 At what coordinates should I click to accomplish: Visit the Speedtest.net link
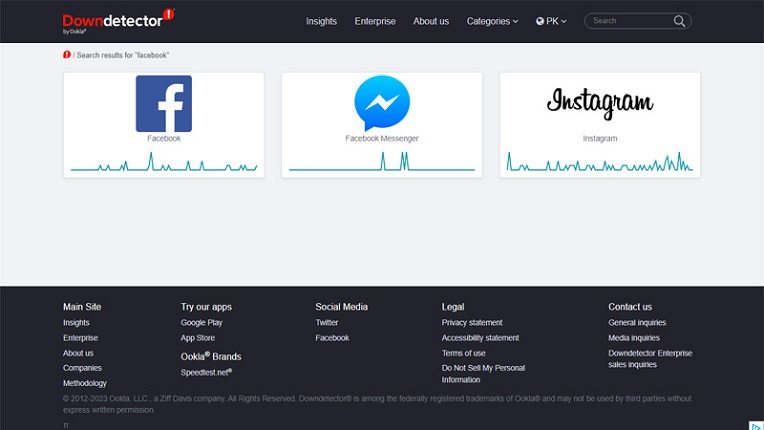206,371
